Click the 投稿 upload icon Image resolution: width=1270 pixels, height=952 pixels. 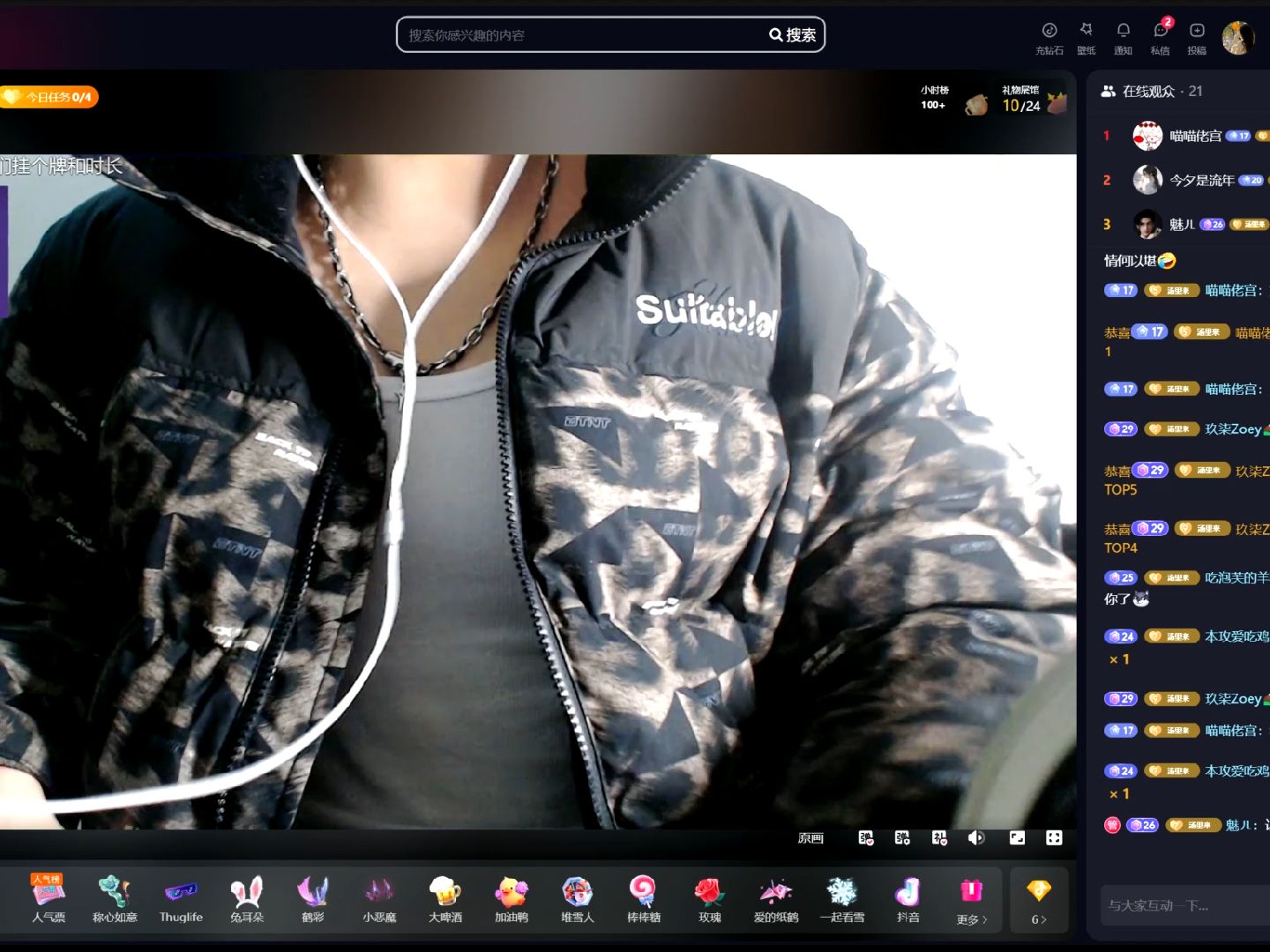click(x=1197, y=39)
